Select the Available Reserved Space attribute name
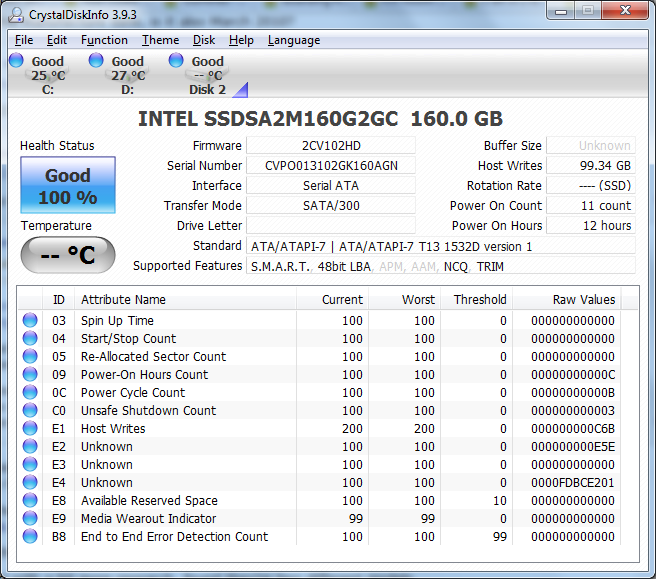This screenshot has width=656, height=579. [x=149, y=500]
